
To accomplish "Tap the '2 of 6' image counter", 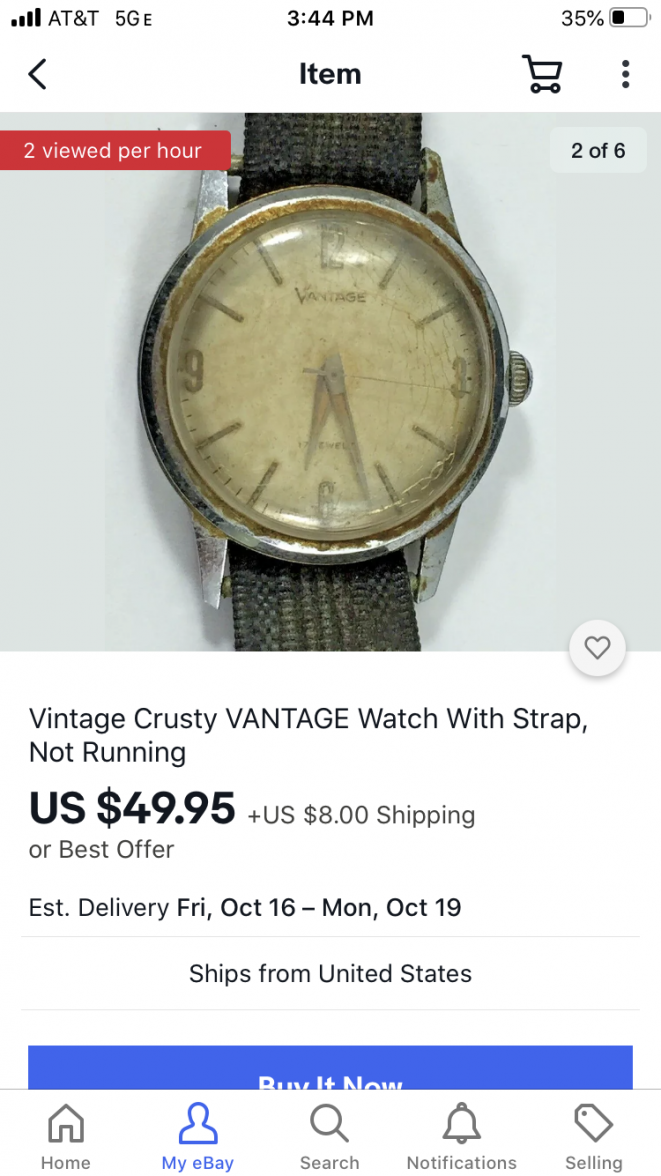I will (x=598, y=151).
